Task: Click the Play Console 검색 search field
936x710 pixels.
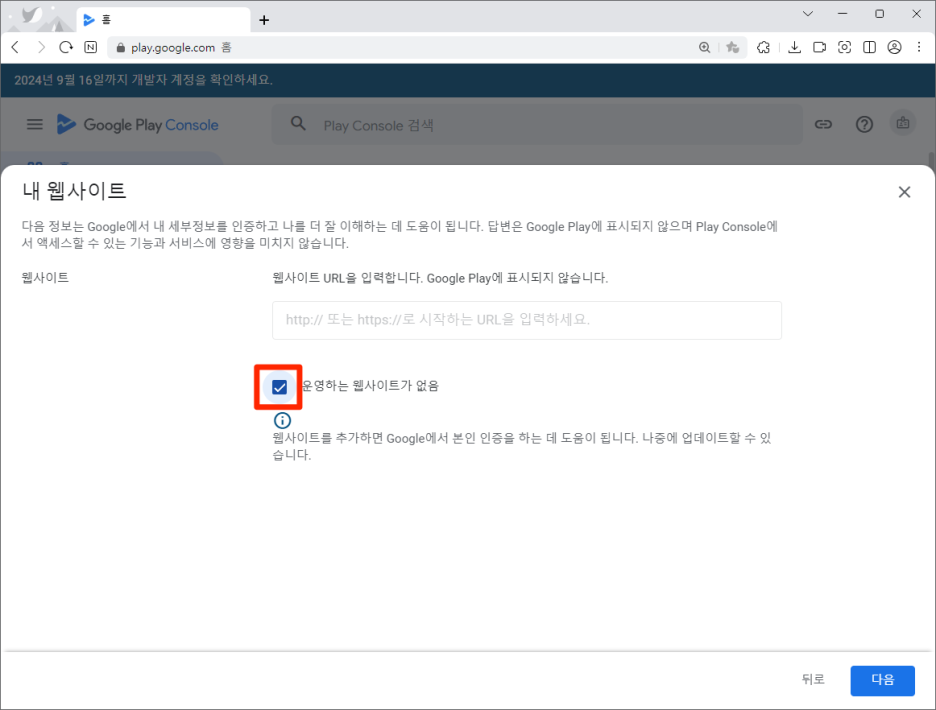Action: 537,125
